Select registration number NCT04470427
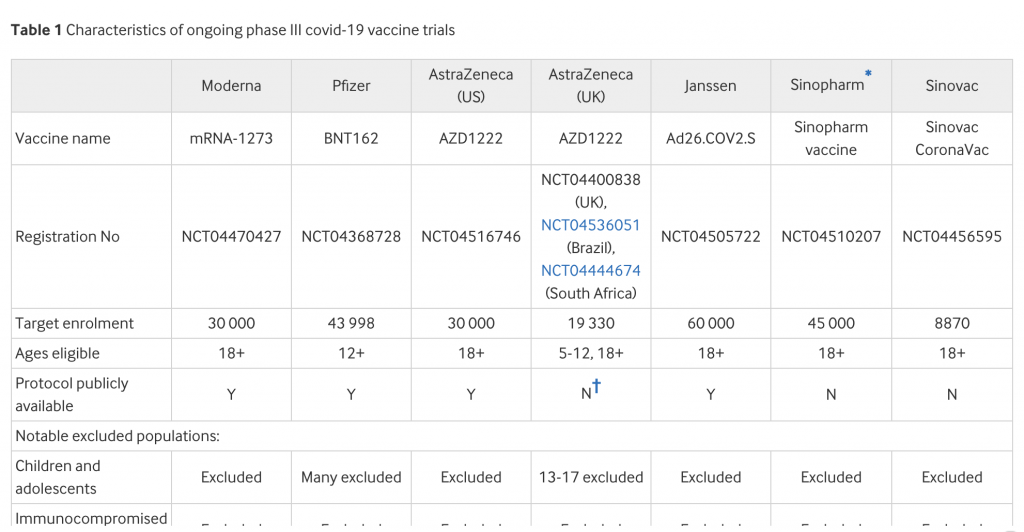The image size is (1024, 532). tap(231, 236)
